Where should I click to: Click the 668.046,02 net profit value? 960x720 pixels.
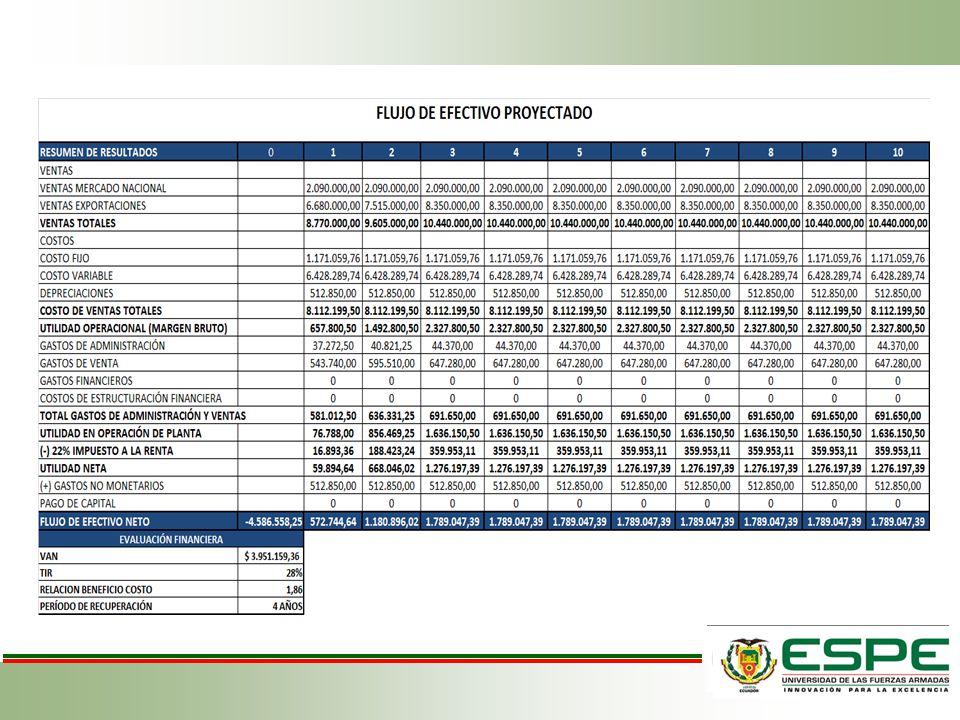(x=391, y=468)
